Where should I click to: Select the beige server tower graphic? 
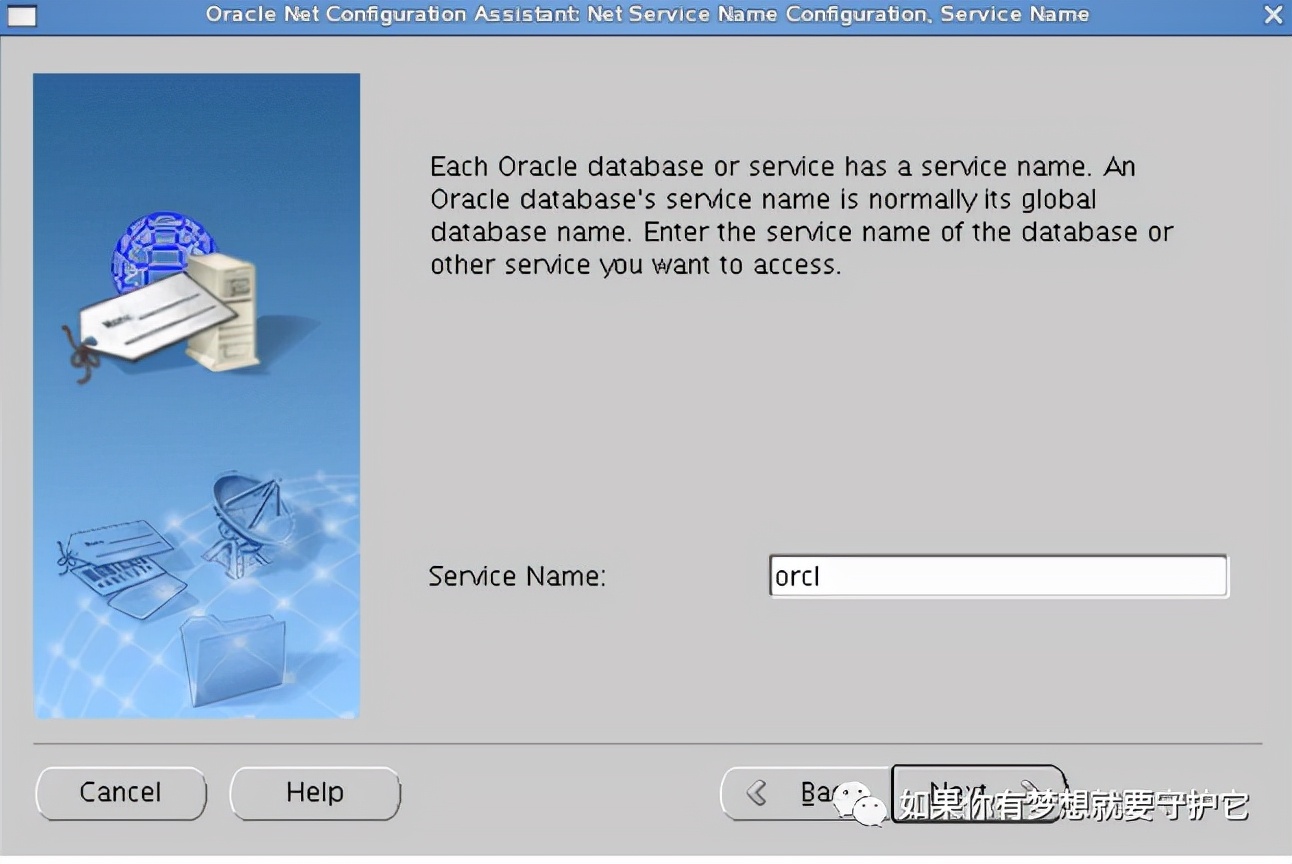pos(223,310)
